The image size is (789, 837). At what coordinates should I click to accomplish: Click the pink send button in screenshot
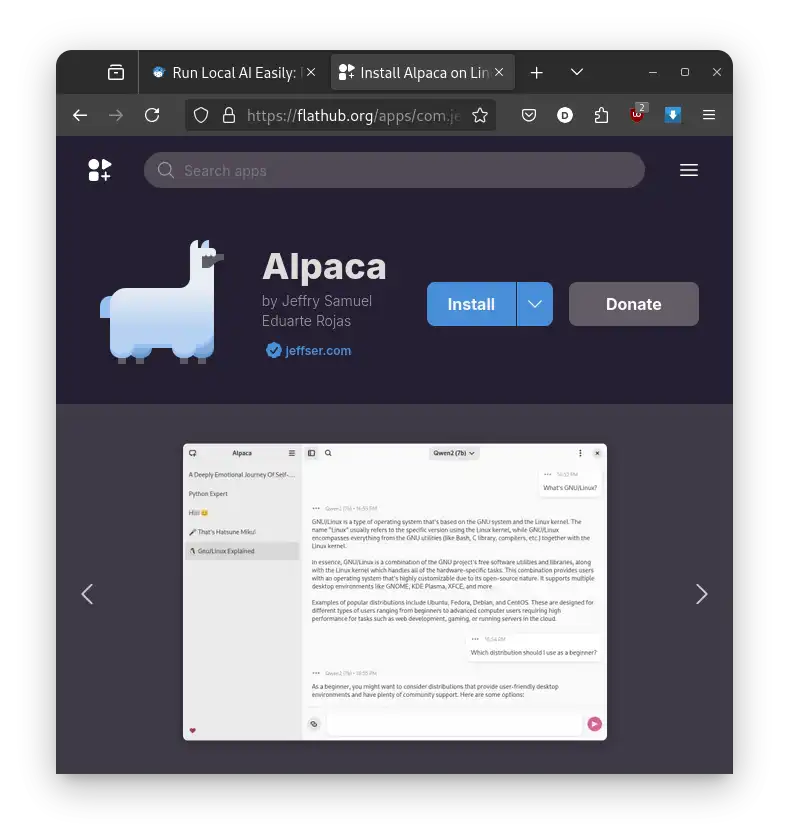click(x=594, y=724)
